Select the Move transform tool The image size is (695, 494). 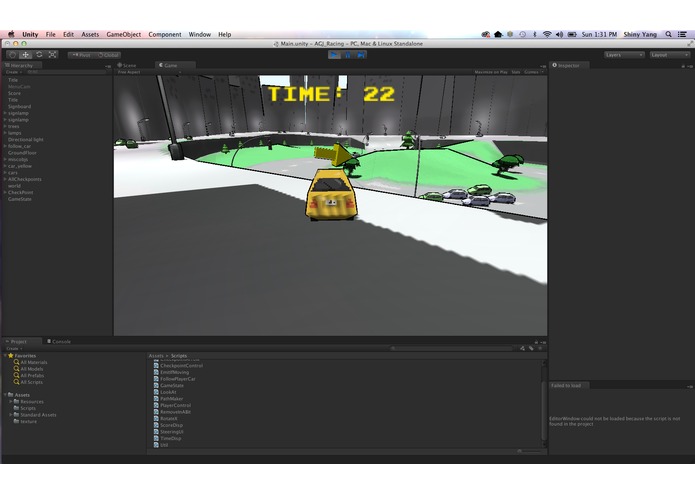pos(26,54)
